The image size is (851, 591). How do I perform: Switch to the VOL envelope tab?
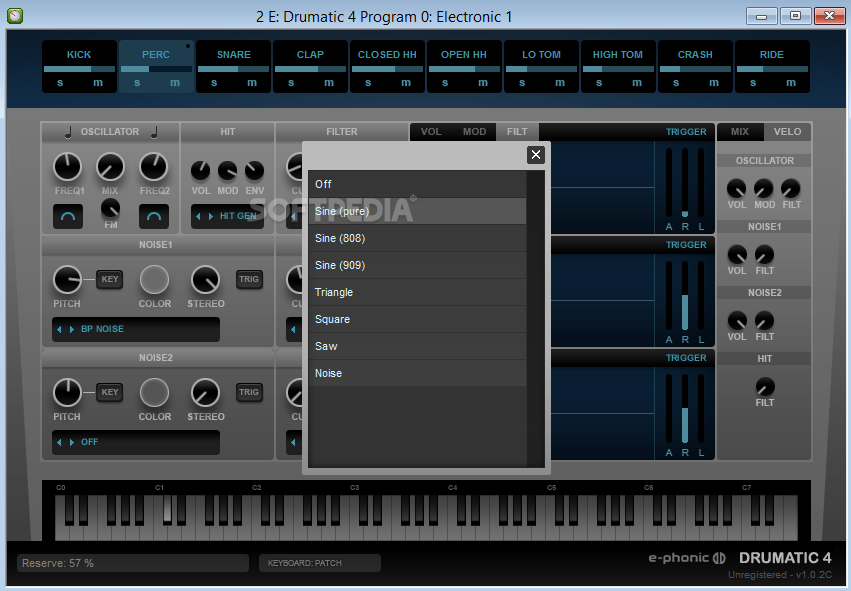431,131
